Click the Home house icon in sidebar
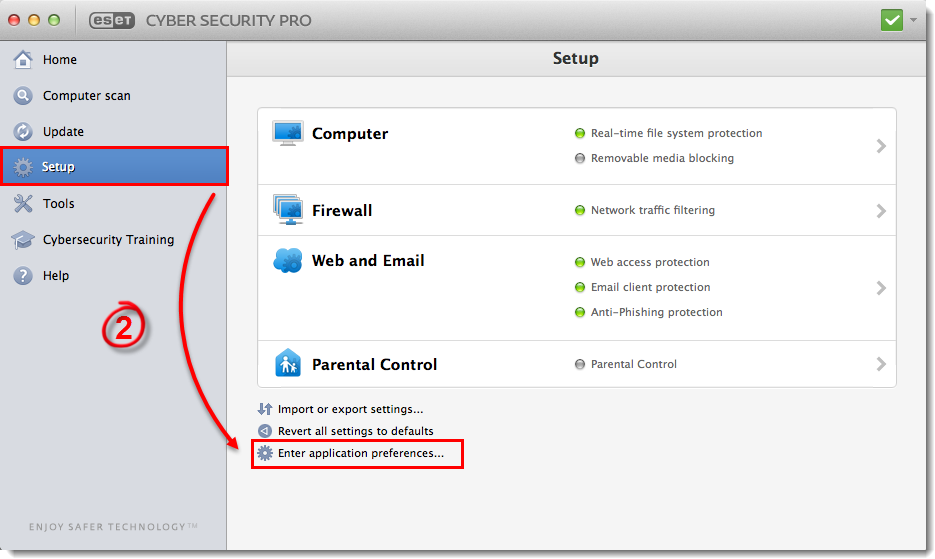Screen dimensions: 935x559 click(23, 59)
